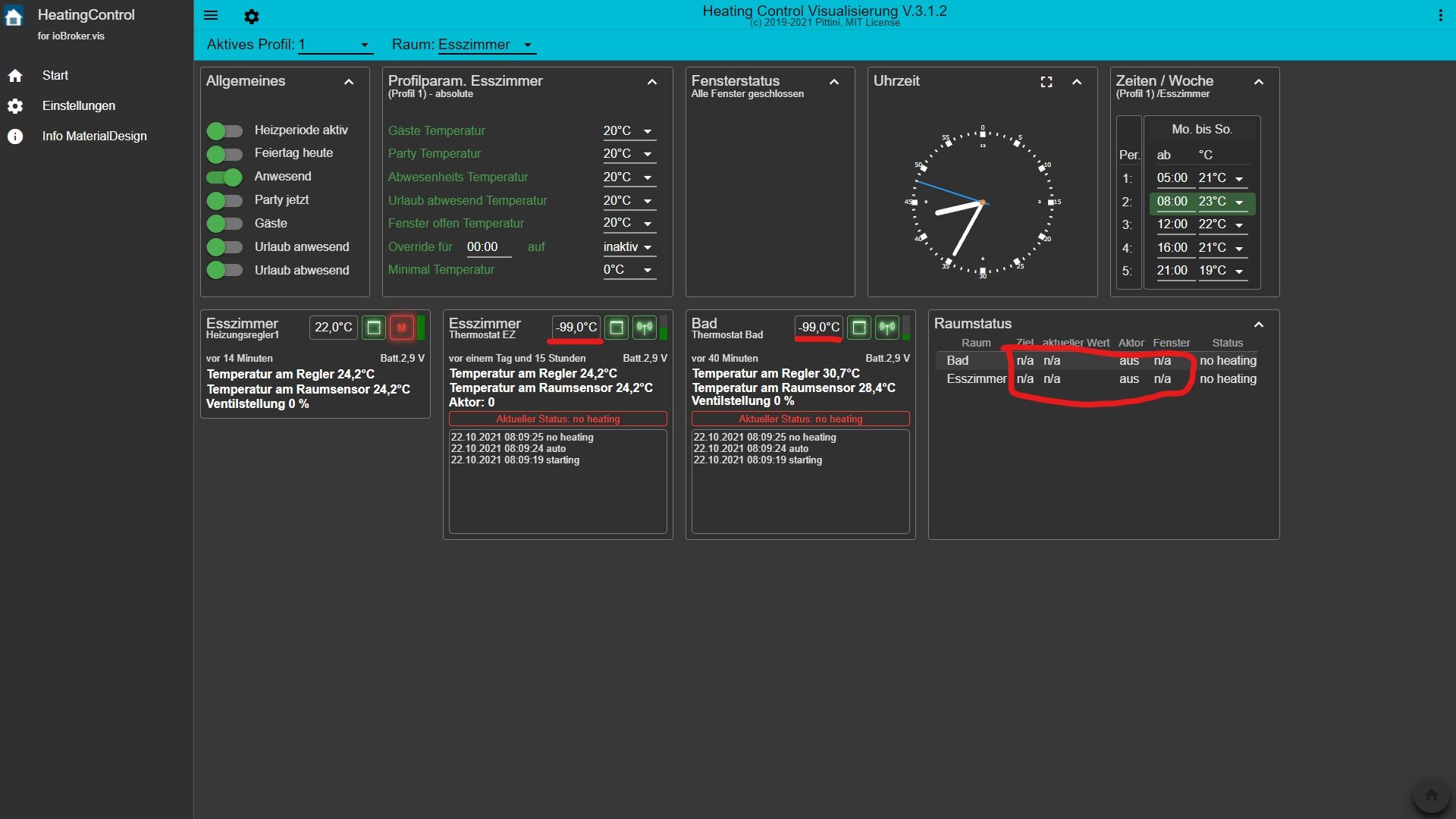Open period 1 temperature 21°C dropdown
This screenshot has width=1456, height=819.
tap(1222, 178)
